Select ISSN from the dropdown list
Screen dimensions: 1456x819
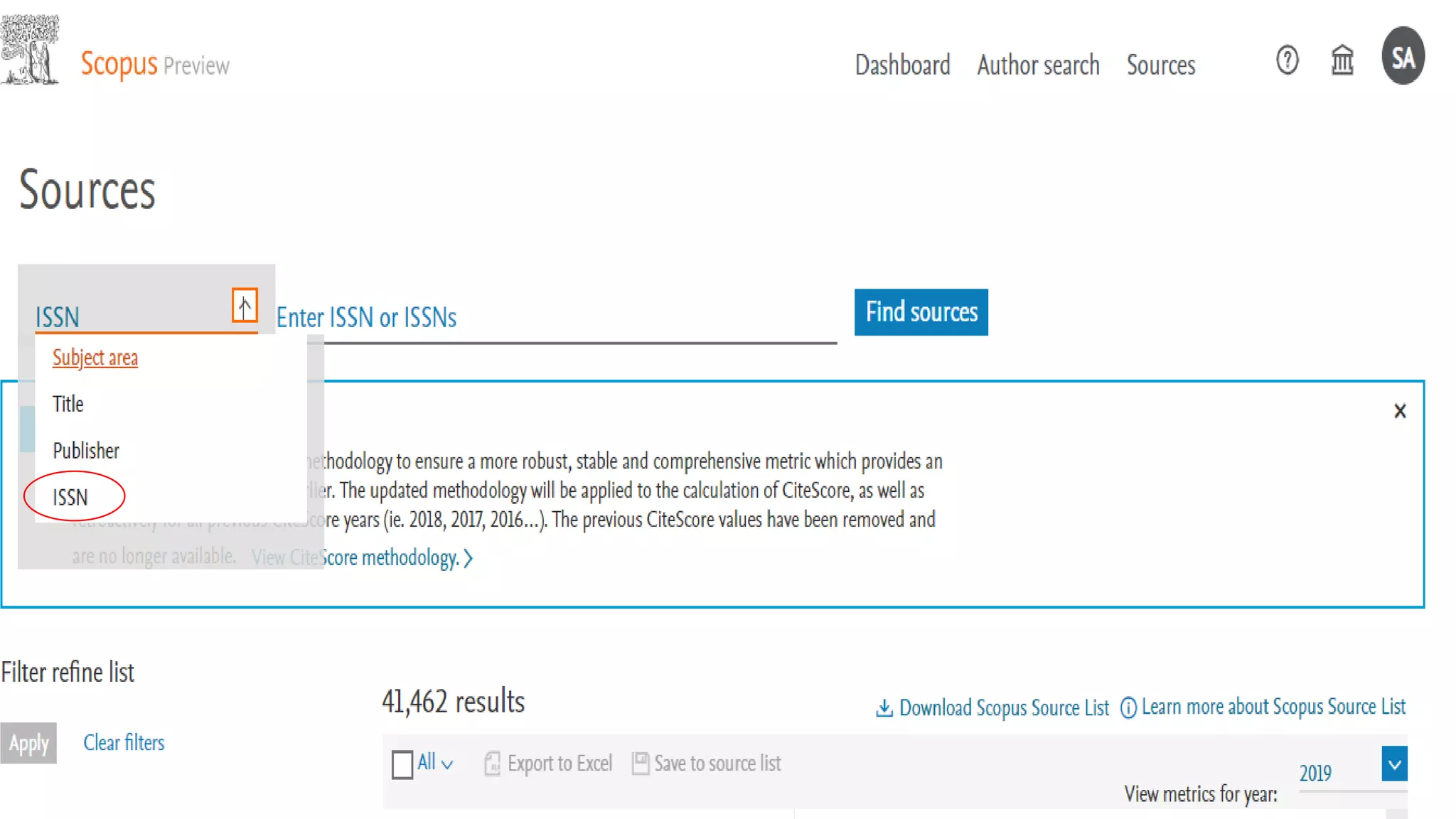click(x=70, y=497)
